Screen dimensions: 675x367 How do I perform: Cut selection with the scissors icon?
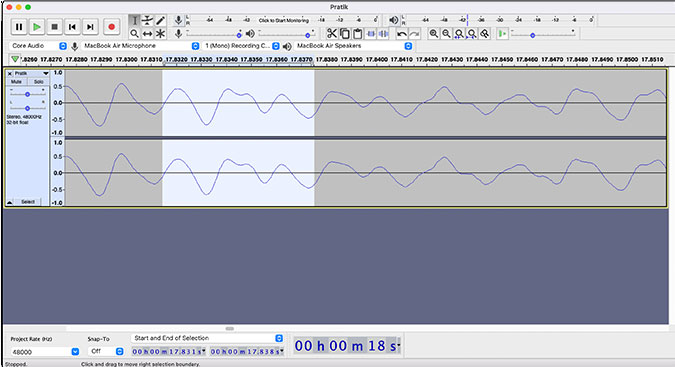click(x=331, y=34)
